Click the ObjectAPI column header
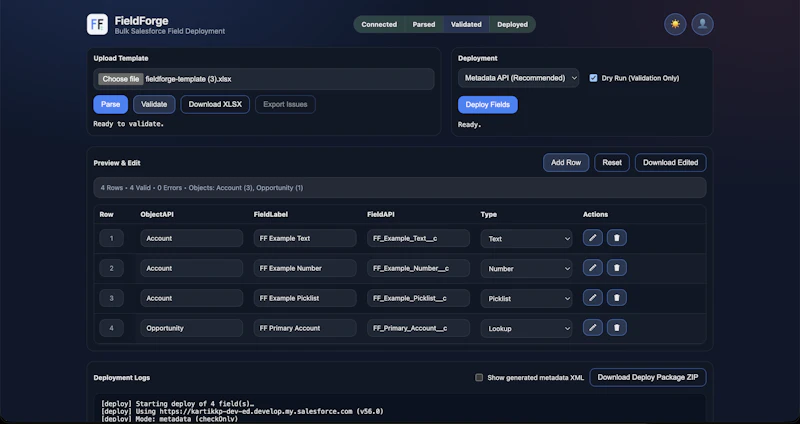The height and width of the screenshot is (424, 800). (x=157, y=214)
